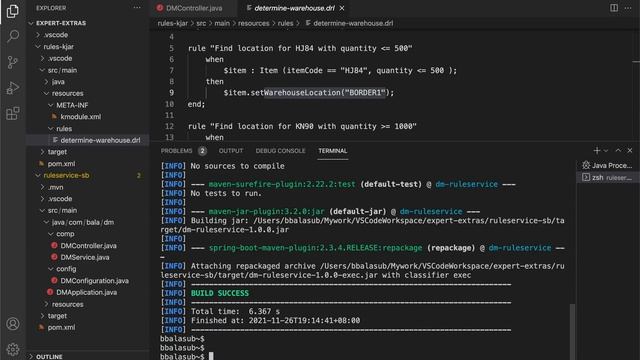
Task: Switch to the Debug Console tab
Action: coord(280,151)
